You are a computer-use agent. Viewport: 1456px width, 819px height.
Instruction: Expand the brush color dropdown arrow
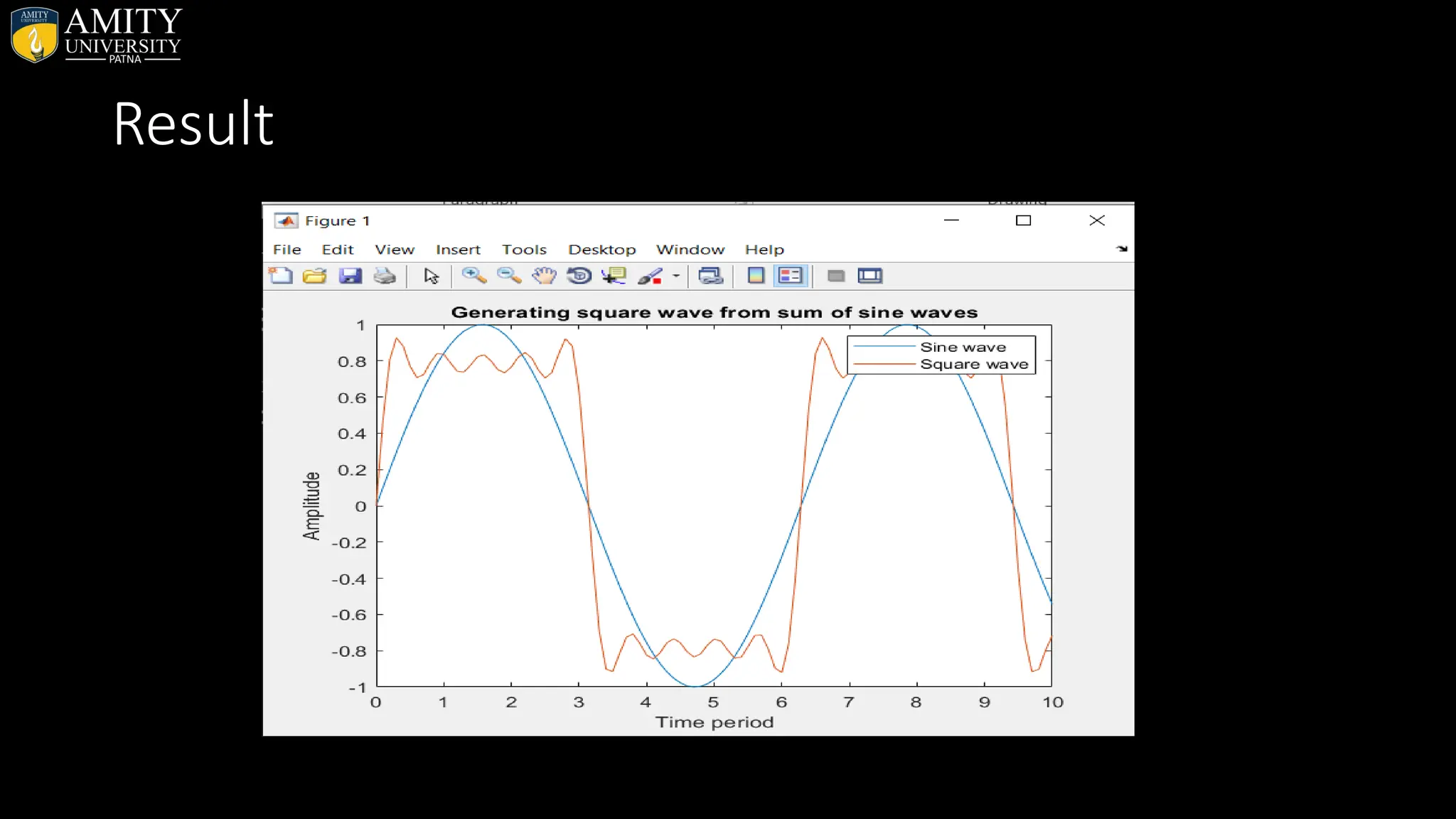pyautogui.click(x=676, y=276)
